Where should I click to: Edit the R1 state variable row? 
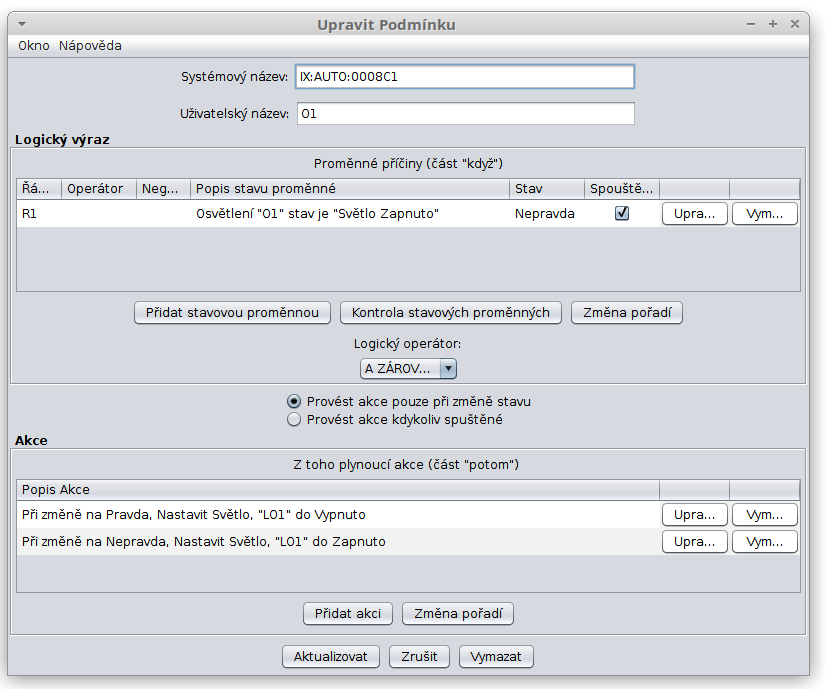click(694, 213)
